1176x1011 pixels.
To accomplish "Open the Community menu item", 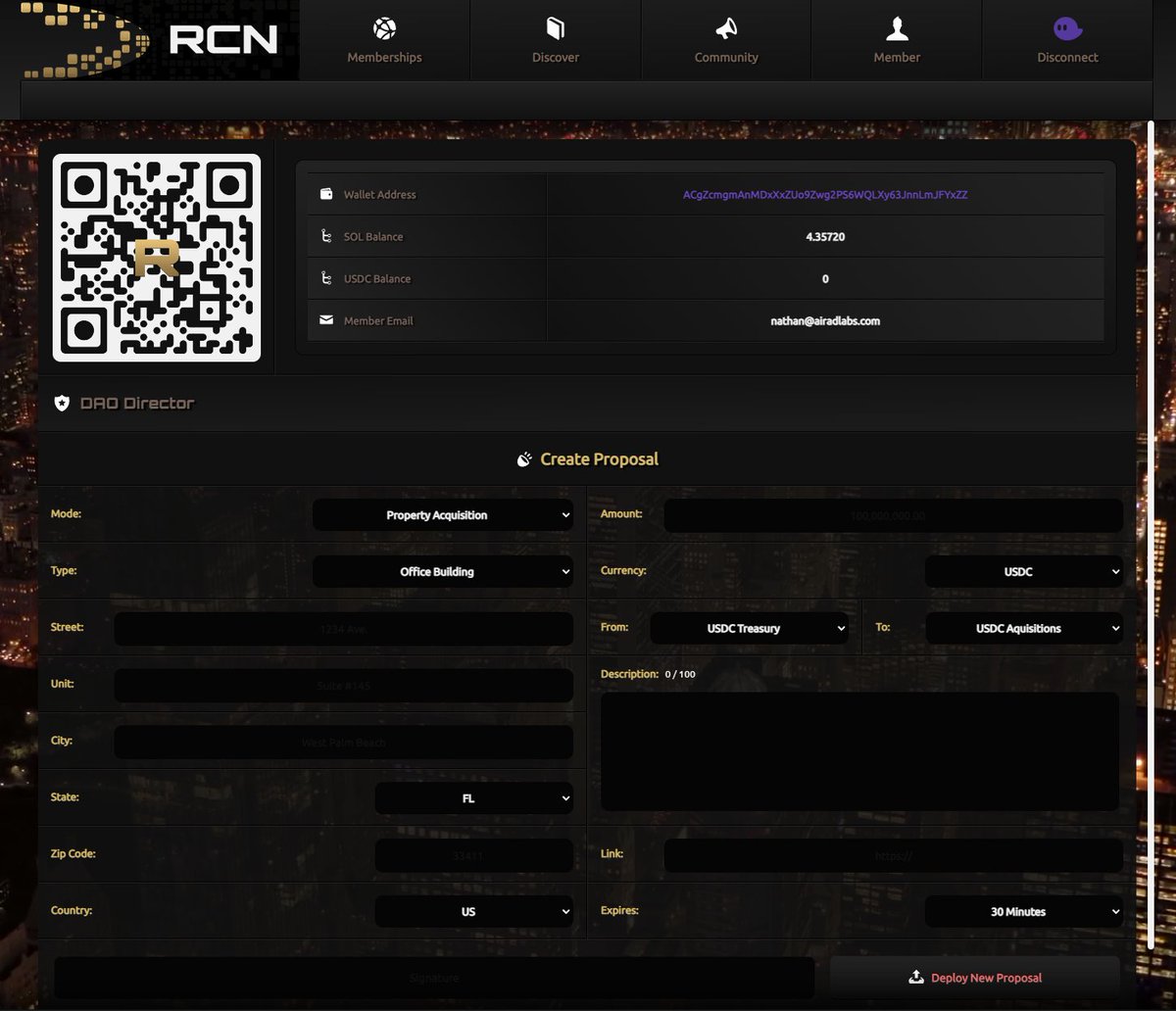I will 726,40.
